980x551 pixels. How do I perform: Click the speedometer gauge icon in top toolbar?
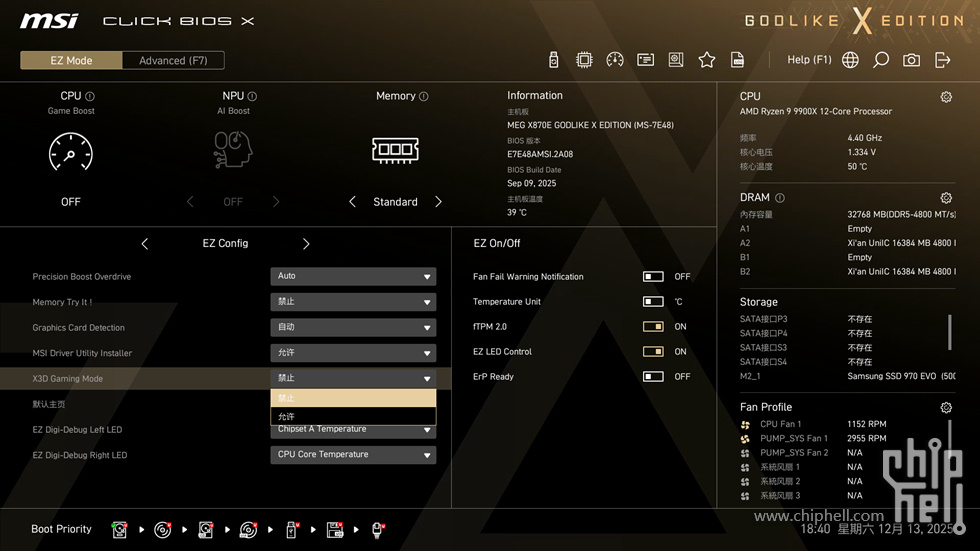pos(615,60)
